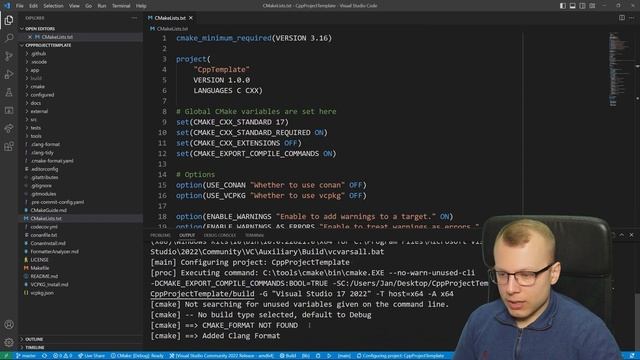Collapse the Open Editors section
Viewport: 640px width, 360px height.
pos(40,29)
